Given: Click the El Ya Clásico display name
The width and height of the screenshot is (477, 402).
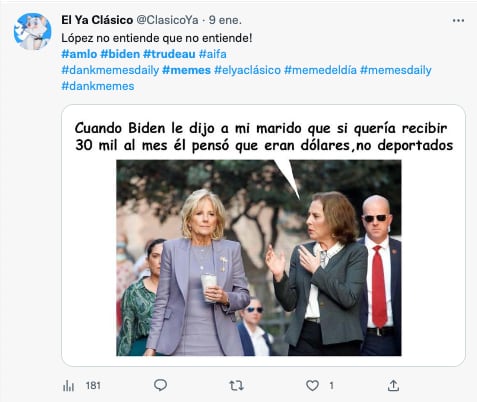Looking at the screenshot, I should [x=97, y=20].
